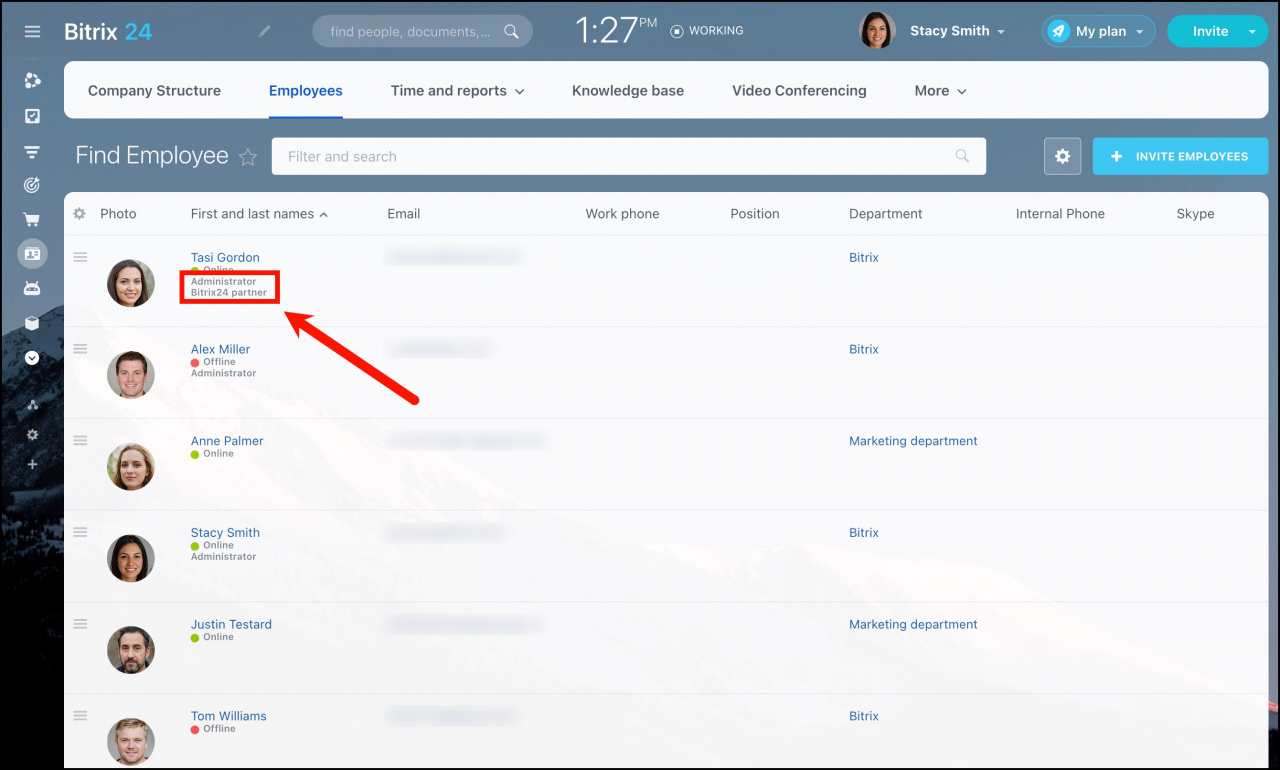Select the employee ID card sidebar icon
The width and height of the screenshot is (1280, 770).
point(32,254)
